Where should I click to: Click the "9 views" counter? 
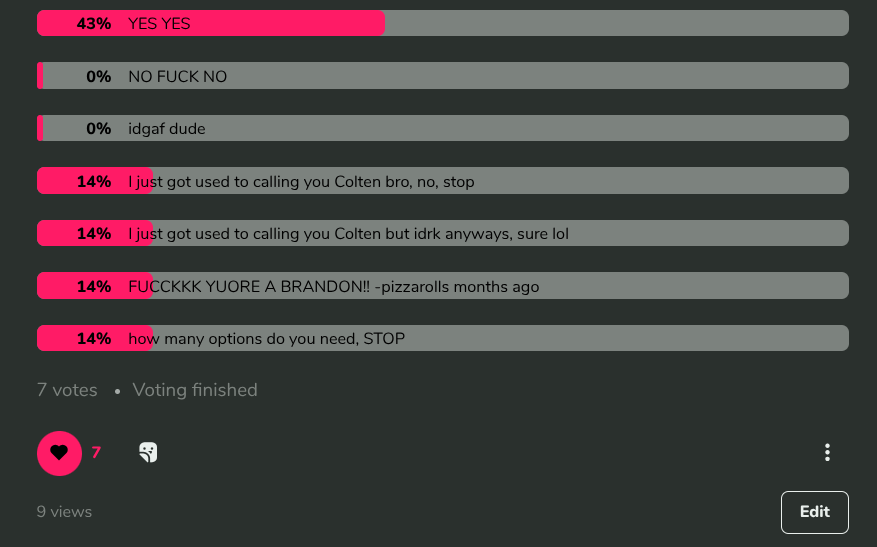(64, 512)
